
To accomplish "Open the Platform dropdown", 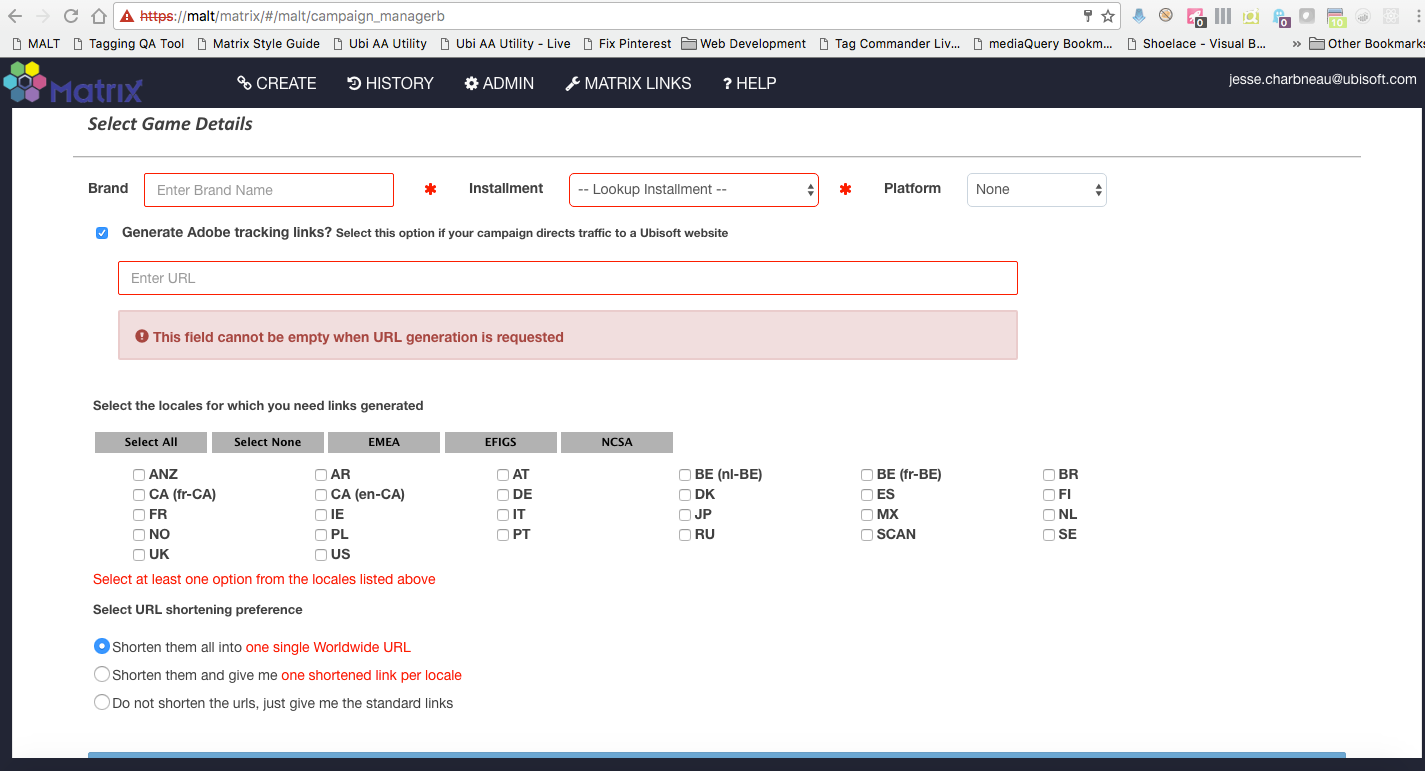I will tap(1036, 190).
